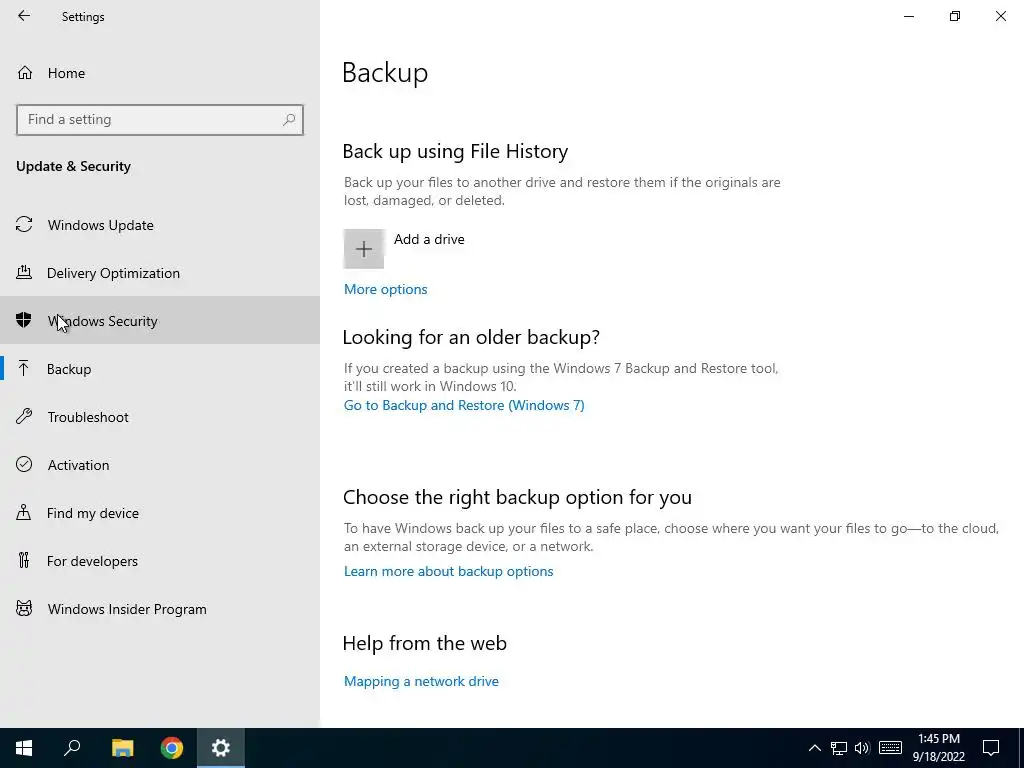
Task: Go to Backup and Restore (Windows 7)
Action: coord(464,405)
